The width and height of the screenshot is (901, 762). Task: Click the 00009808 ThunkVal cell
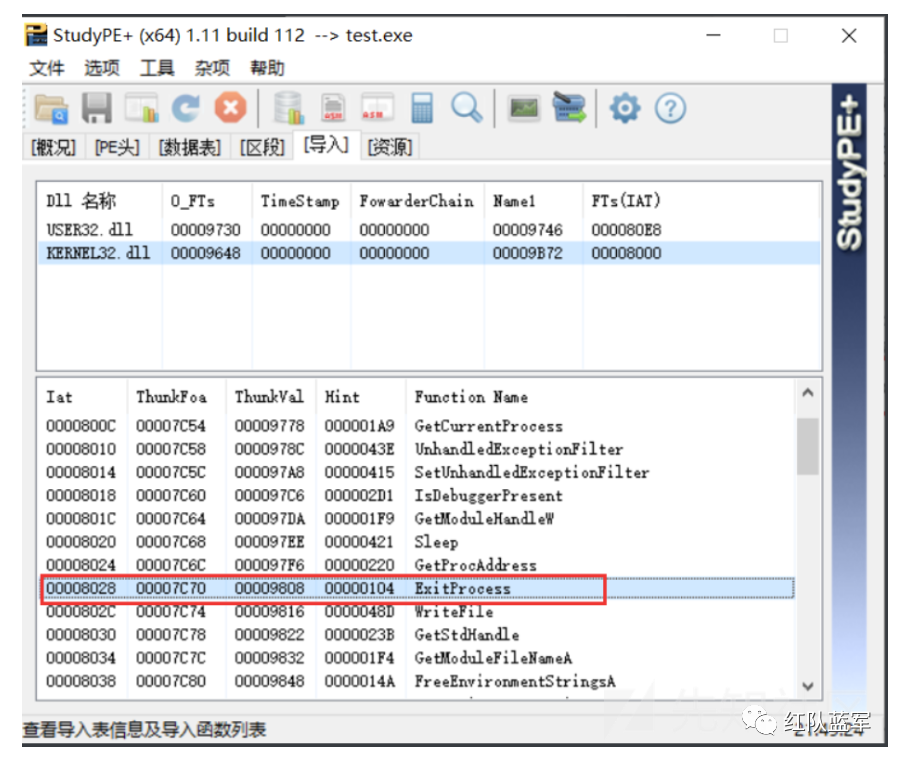tap(269, 588)
